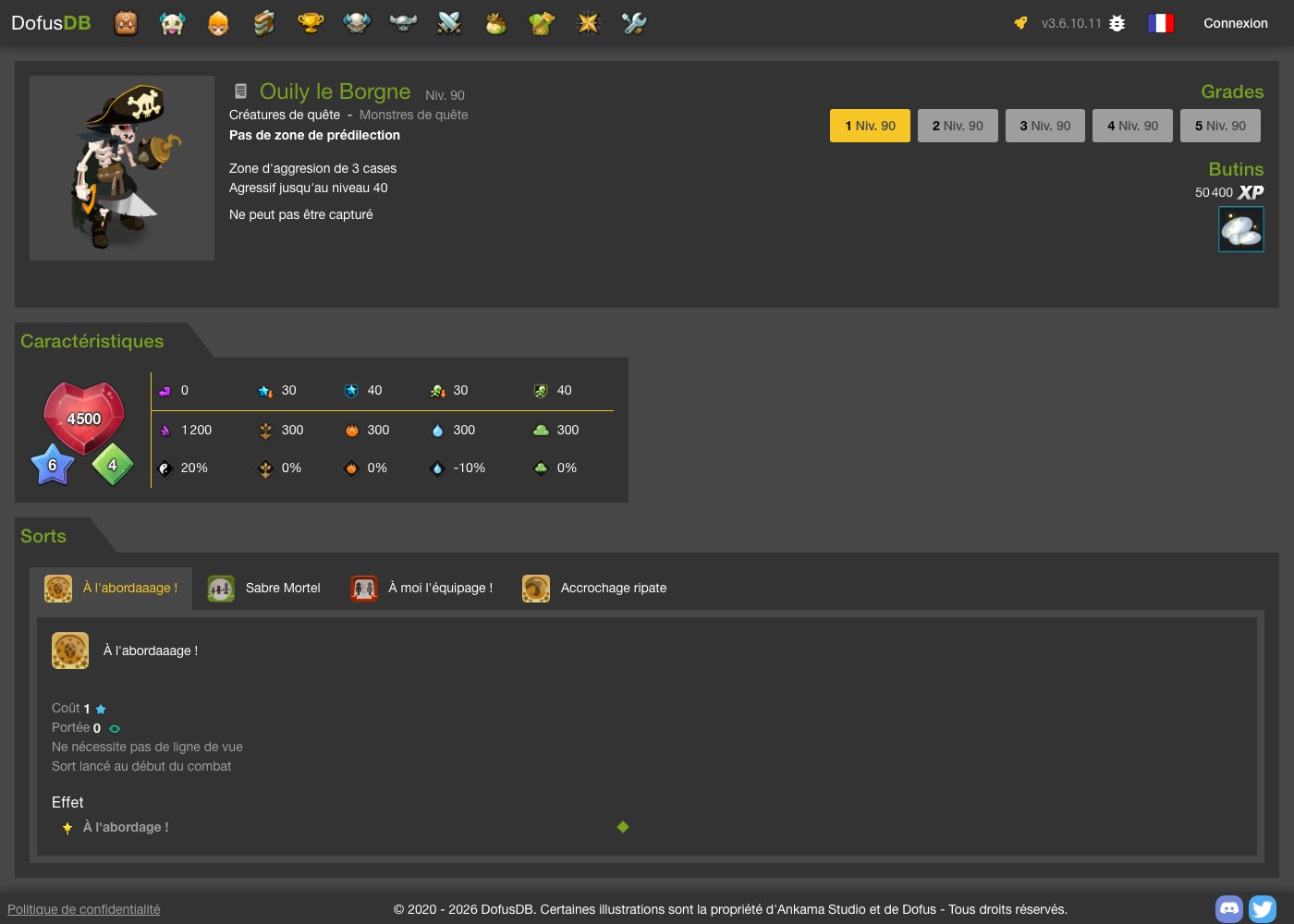Image resolution: width=1294 pixels, height=924 pixels.
Task: Select grade 3 Niv. 90
Action: tap(1045, 126)
